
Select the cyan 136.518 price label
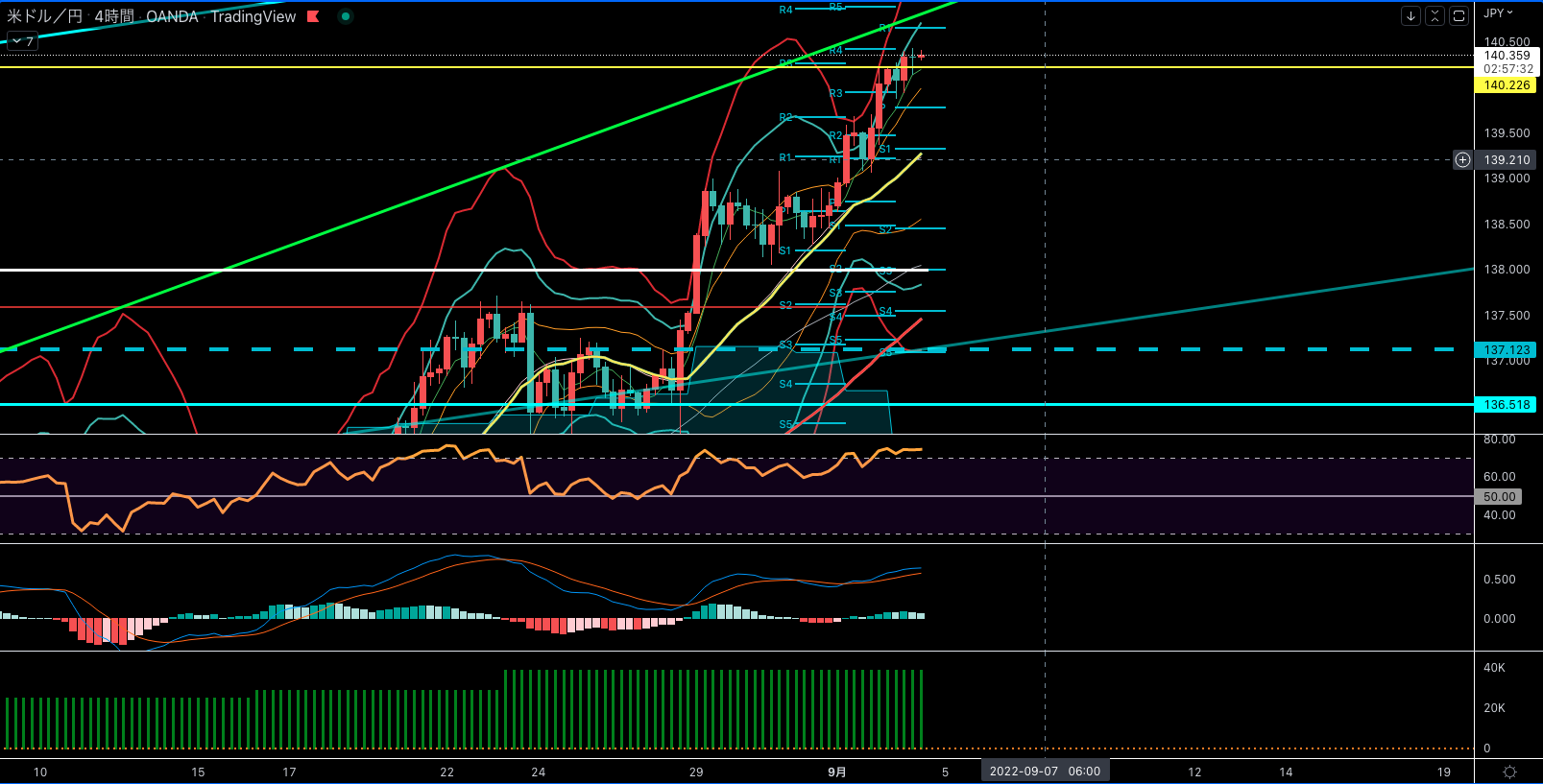click(x=1506, y=405)
